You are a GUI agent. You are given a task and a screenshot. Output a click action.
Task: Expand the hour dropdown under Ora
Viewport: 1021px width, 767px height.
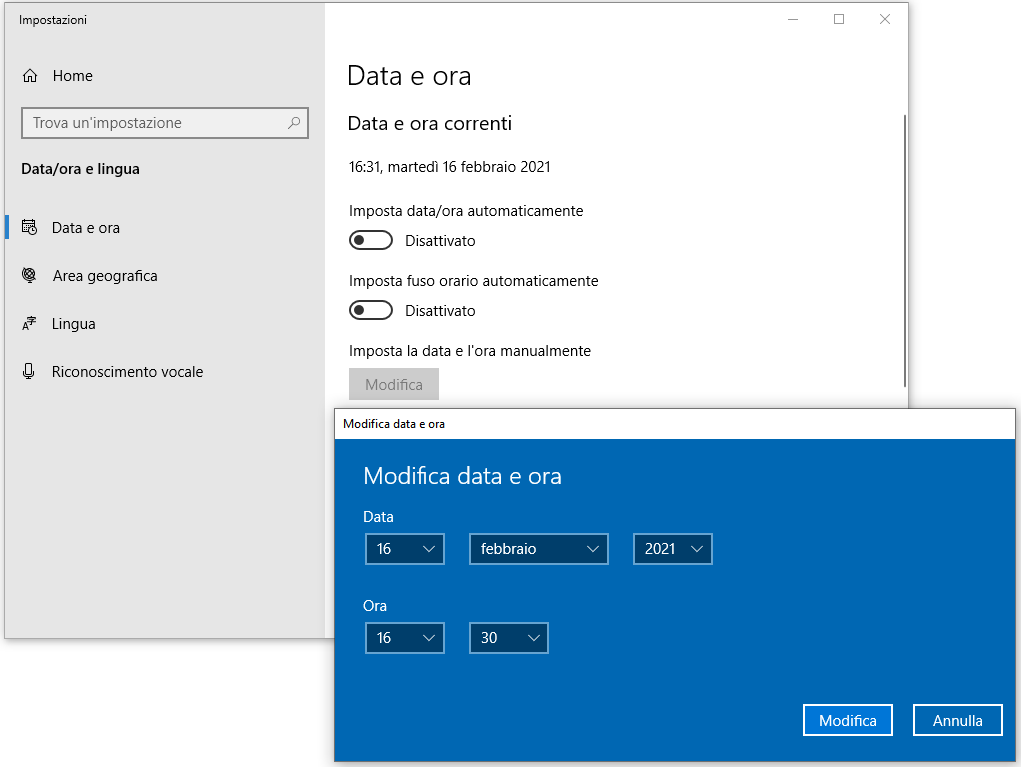point(405,638)
